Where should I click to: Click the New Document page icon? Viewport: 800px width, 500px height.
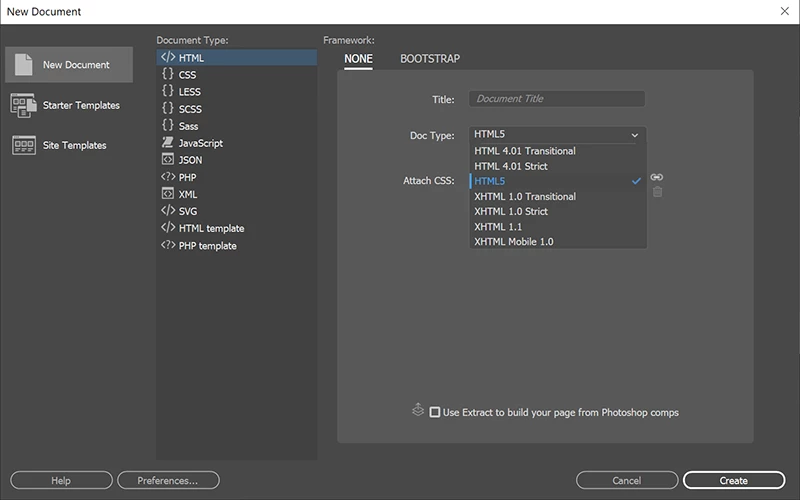pos(23,65)
